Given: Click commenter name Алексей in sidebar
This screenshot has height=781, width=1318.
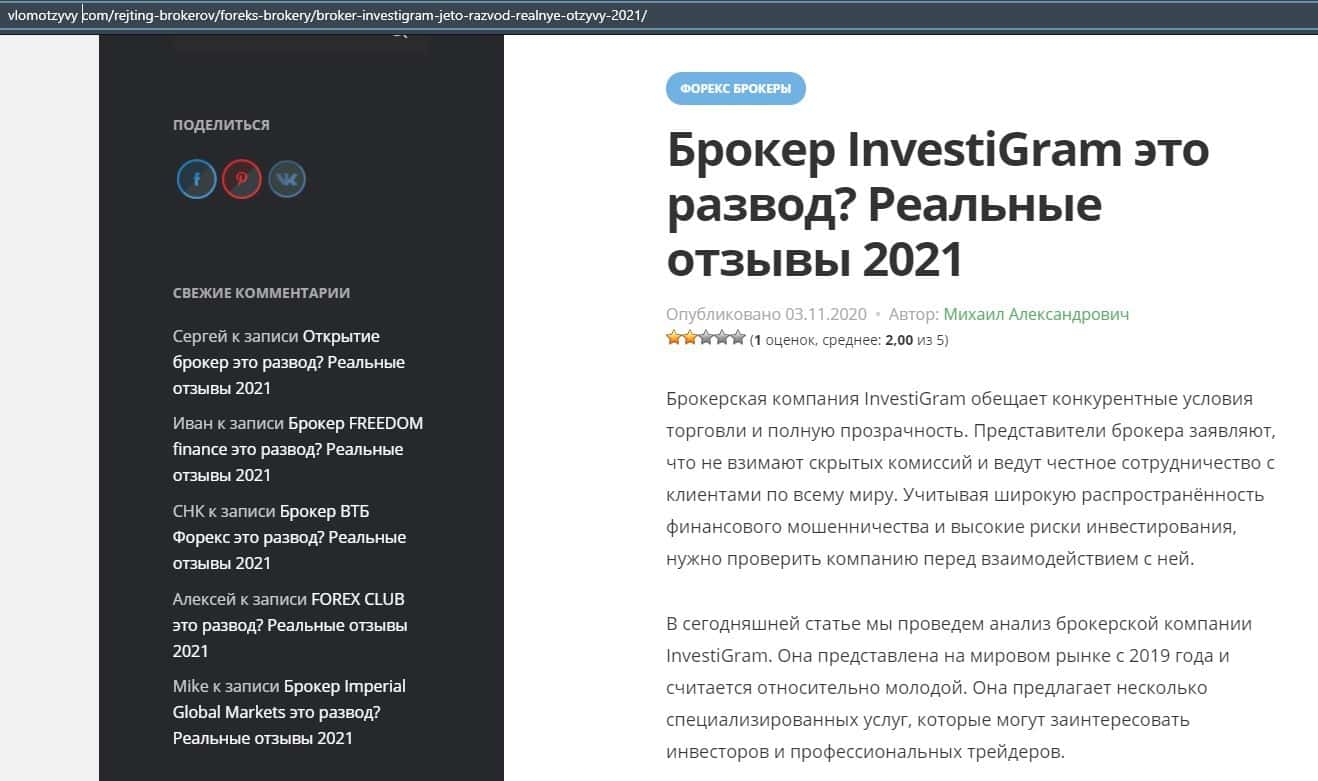Looking at the screenshot, I should (x=204, y=599).
